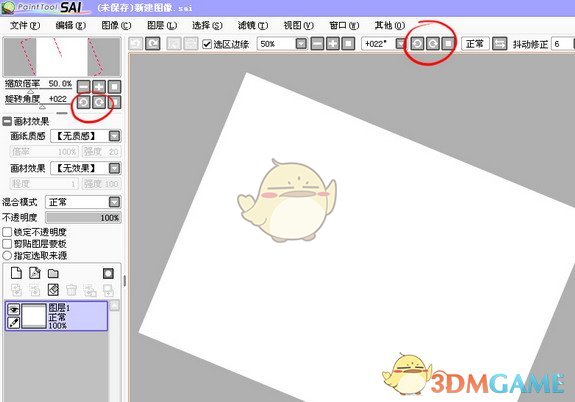Zoom in with navigator panel plus button

(99, 87)
